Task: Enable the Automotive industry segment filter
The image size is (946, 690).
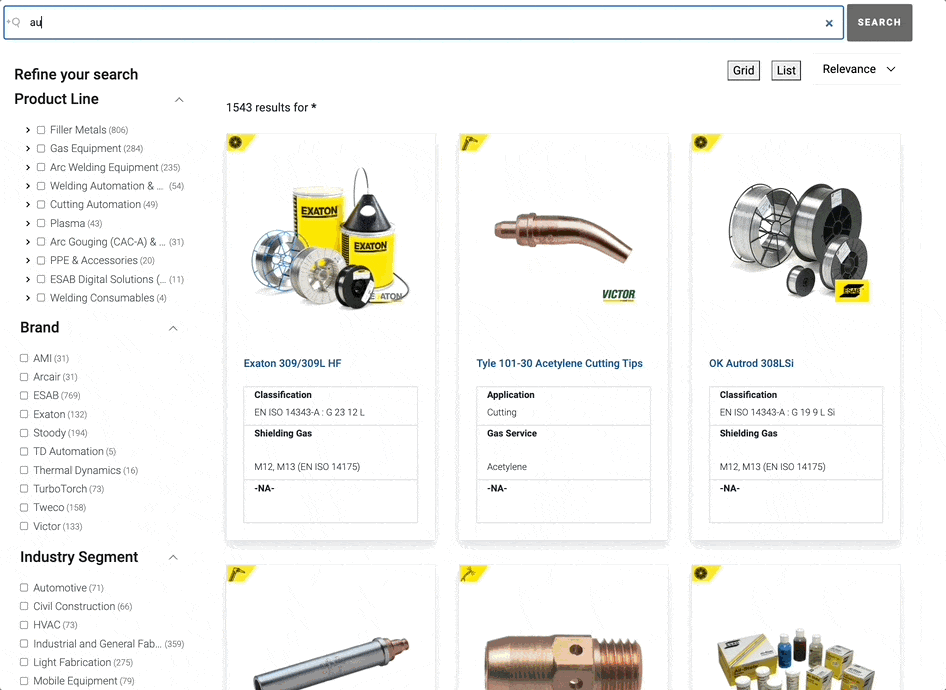Action: click(x=24, y=588)
